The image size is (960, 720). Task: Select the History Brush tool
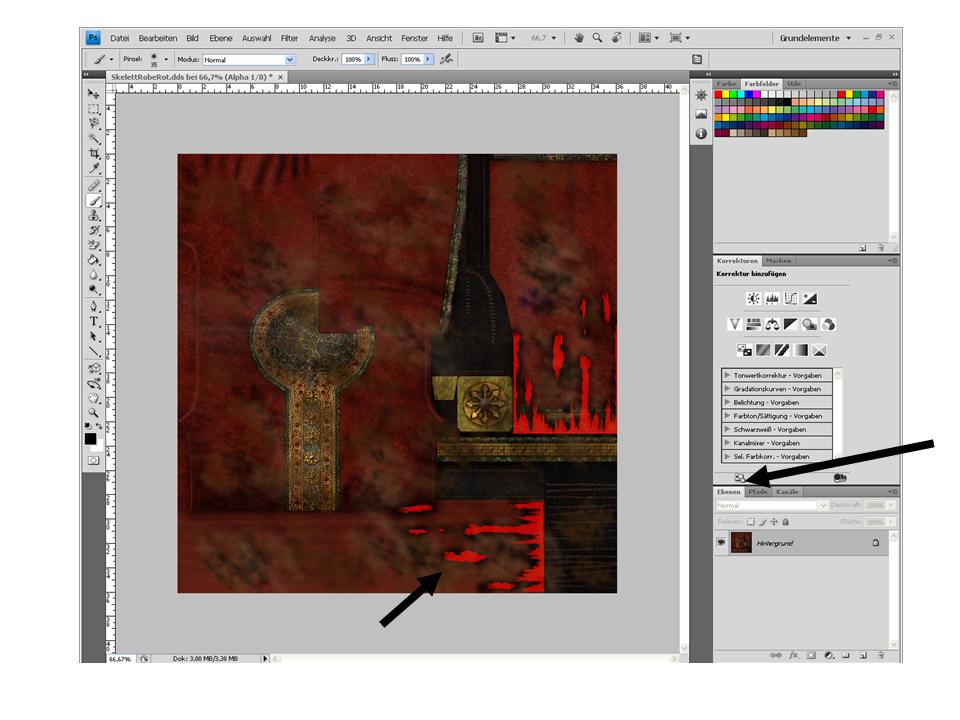93,230
